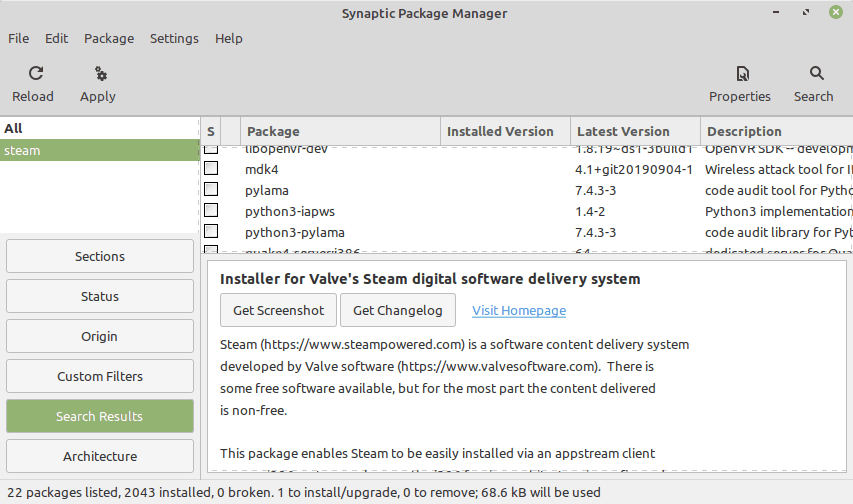Screen dimensions: 853x504
Task: Select the mdk4 package name
Action: (x=262, y=170)
